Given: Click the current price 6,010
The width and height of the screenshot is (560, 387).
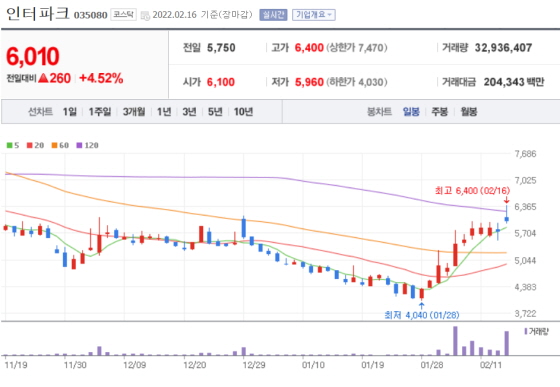Looking at the screenshot, I should [32, 56].
